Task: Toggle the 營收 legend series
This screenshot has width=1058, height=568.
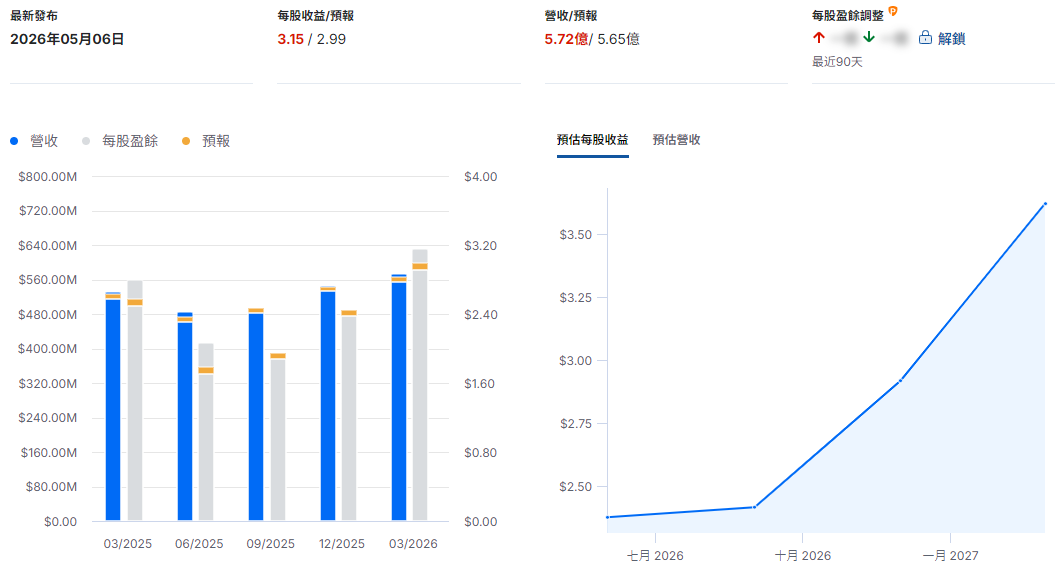Action: click(x=34, y=141)
